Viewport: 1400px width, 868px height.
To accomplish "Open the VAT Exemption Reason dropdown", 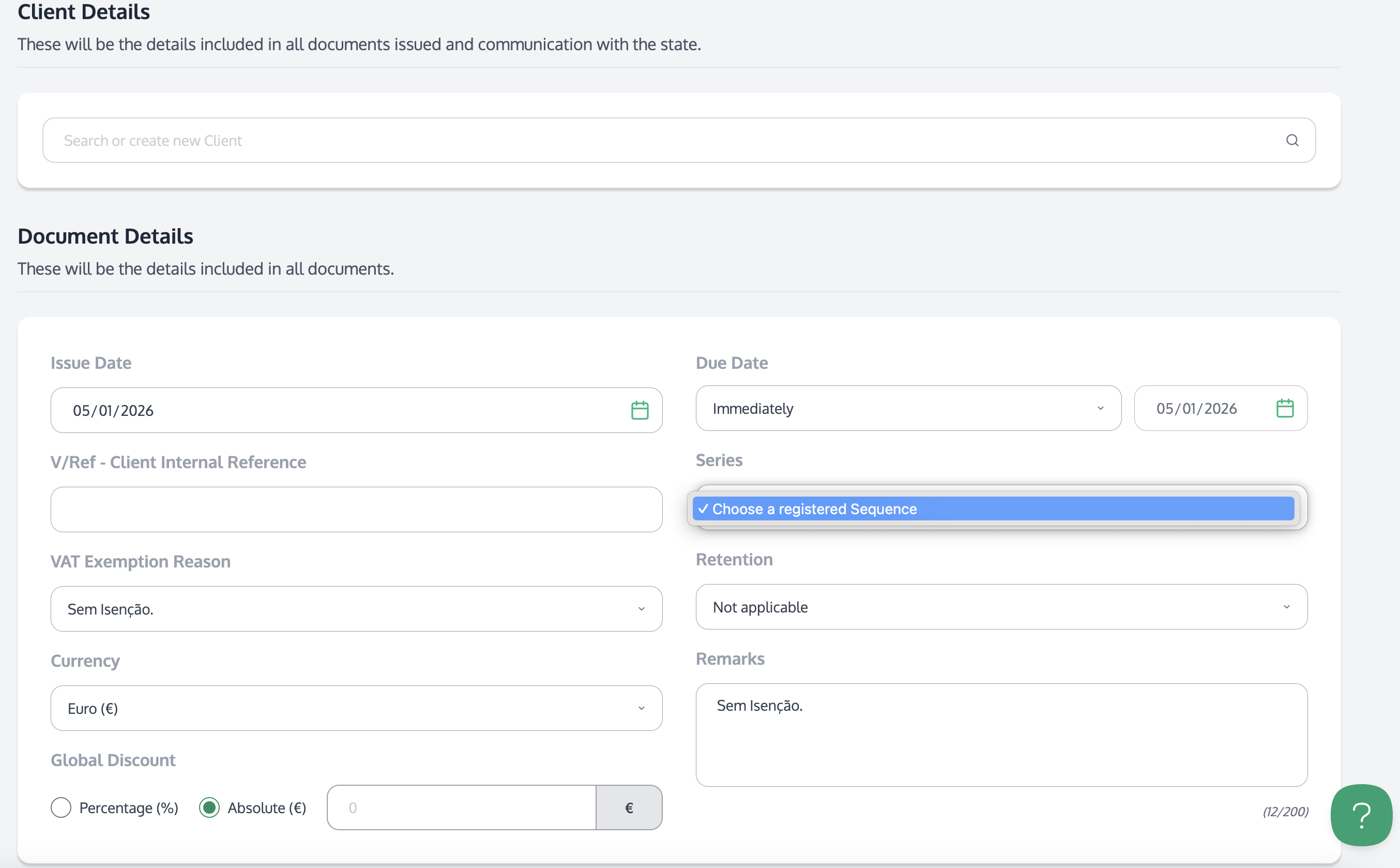I will tap(356, 608).
